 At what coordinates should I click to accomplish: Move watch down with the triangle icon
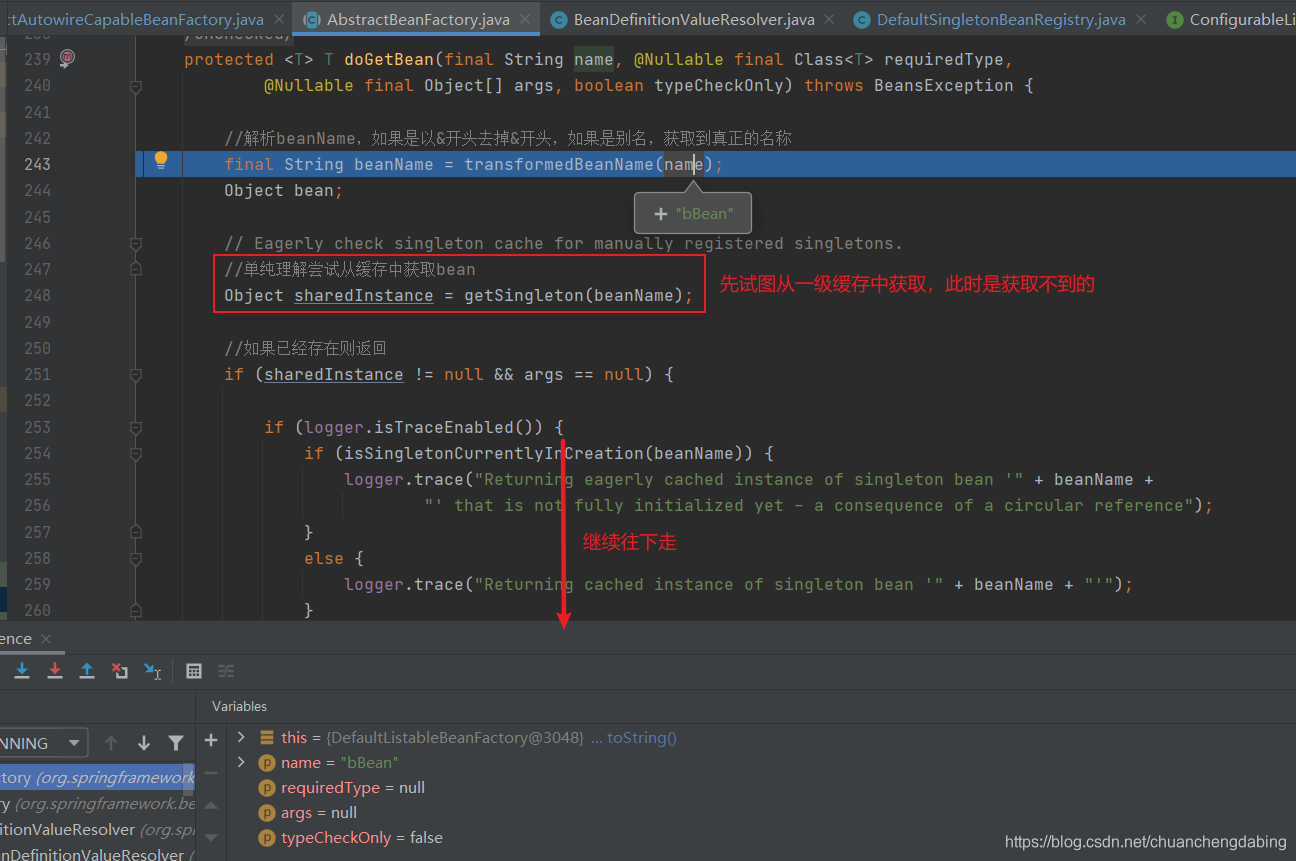(x=211, y=837)
